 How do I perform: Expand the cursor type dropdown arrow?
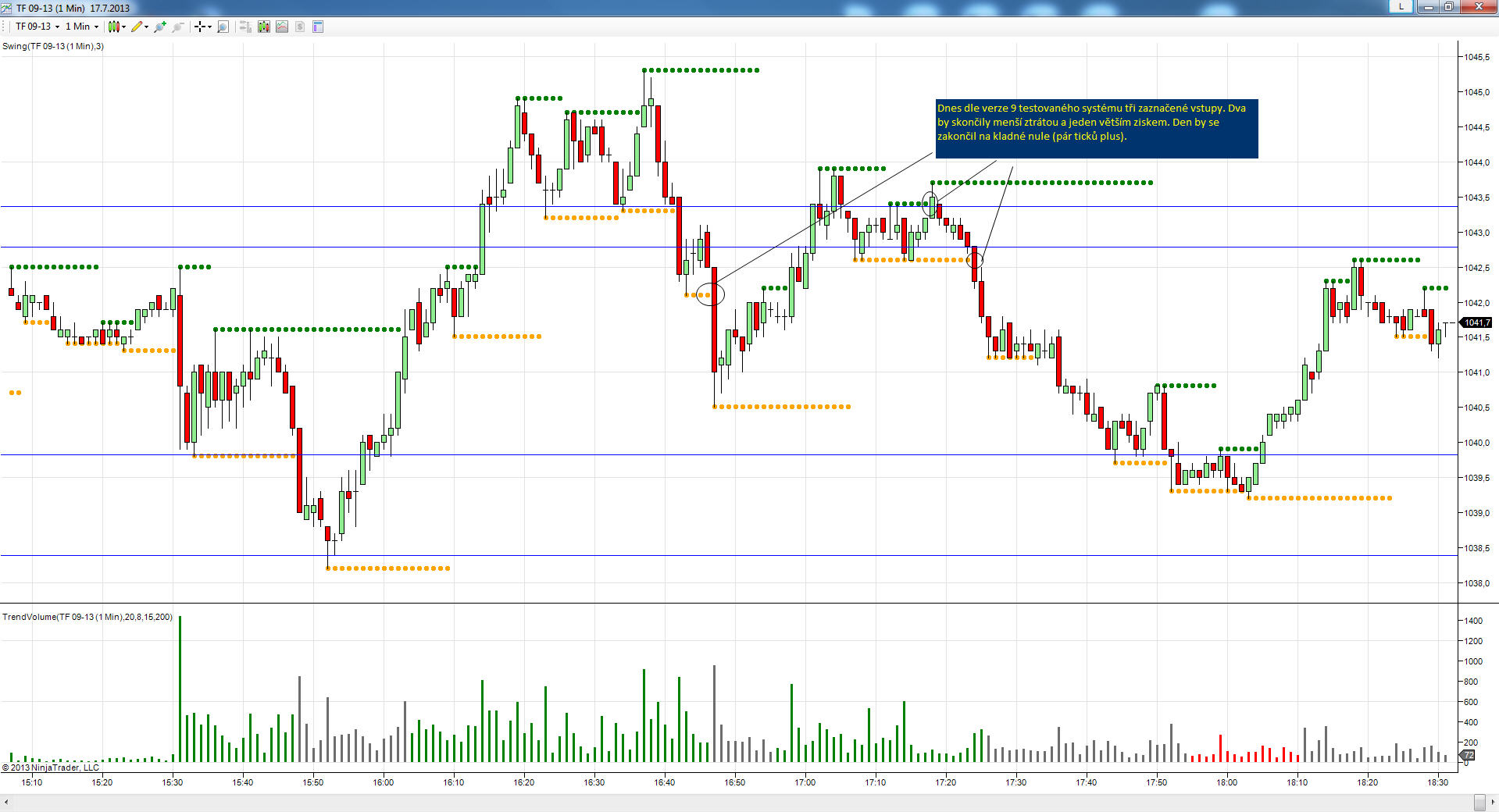[x=209, y=27]
